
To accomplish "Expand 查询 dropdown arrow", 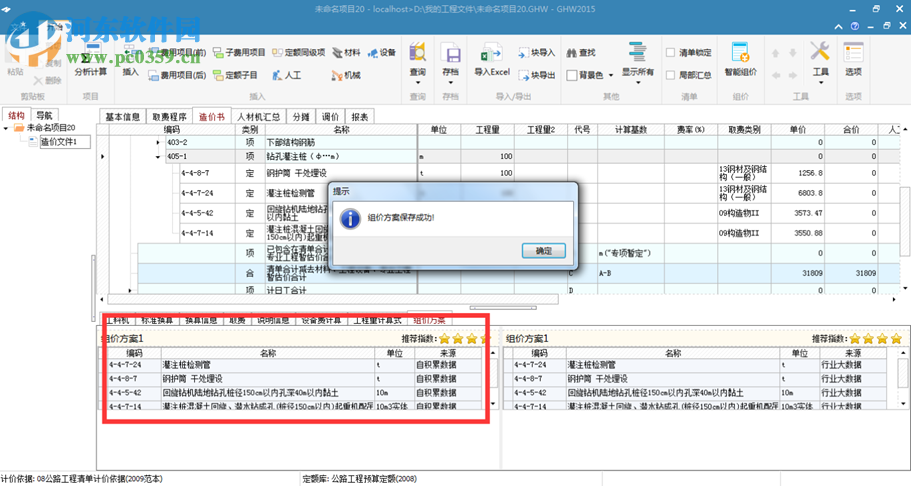I will coord(418,83).
